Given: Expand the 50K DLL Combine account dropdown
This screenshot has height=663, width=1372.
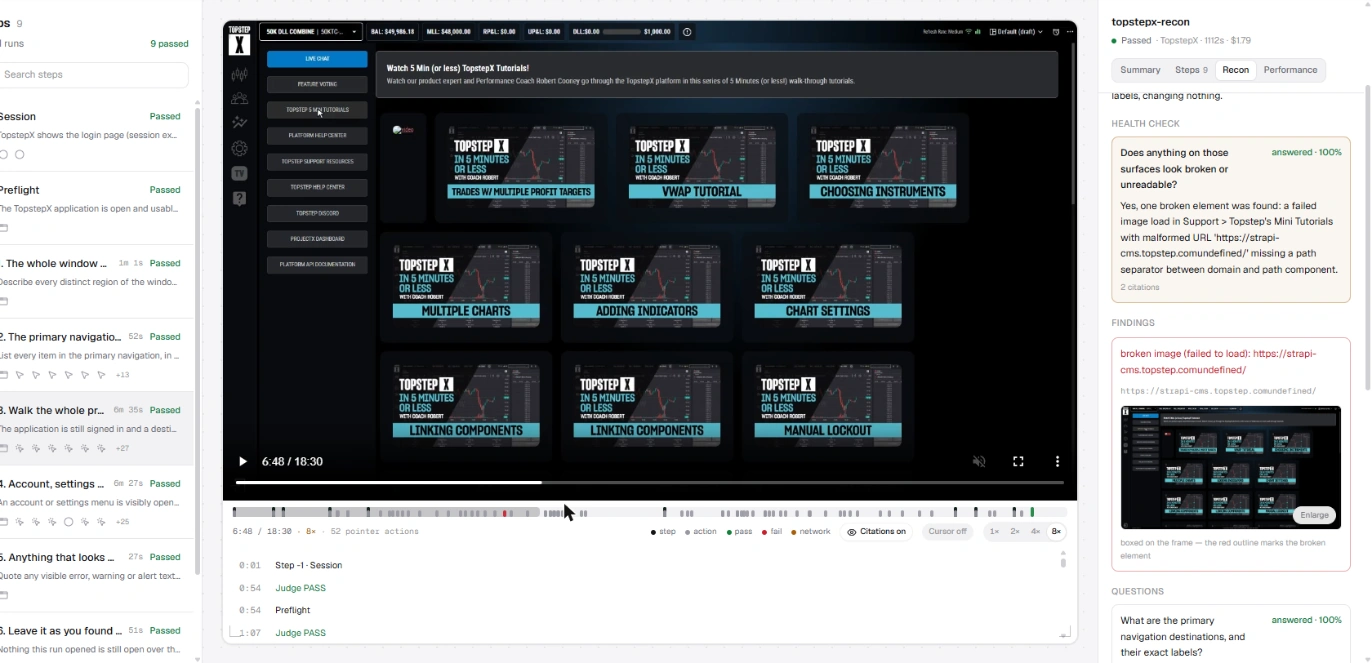Looking at the screenshot, I should point(311,32).
